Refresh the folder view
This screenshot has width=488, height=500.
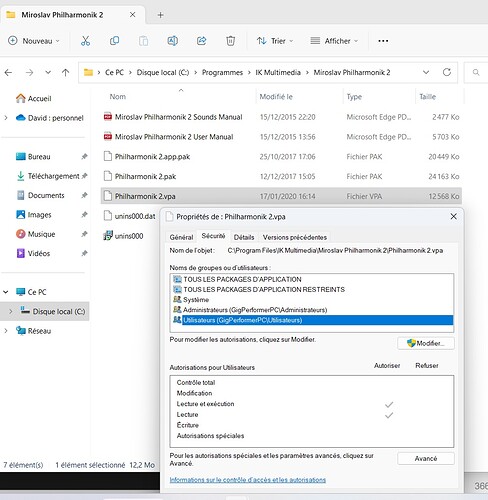tap(447, 72)
